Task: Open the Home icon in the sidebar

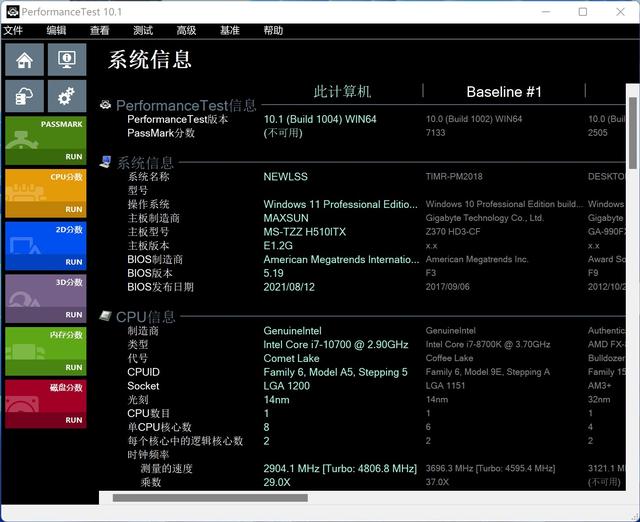Action: coord(24,60)
